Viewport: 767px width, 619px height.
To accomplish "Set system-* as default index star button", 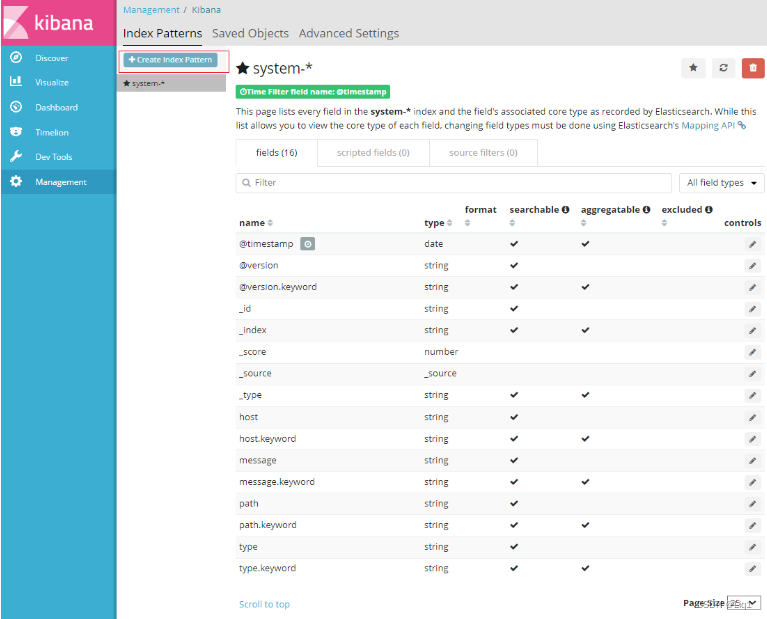I will [693, 68].
